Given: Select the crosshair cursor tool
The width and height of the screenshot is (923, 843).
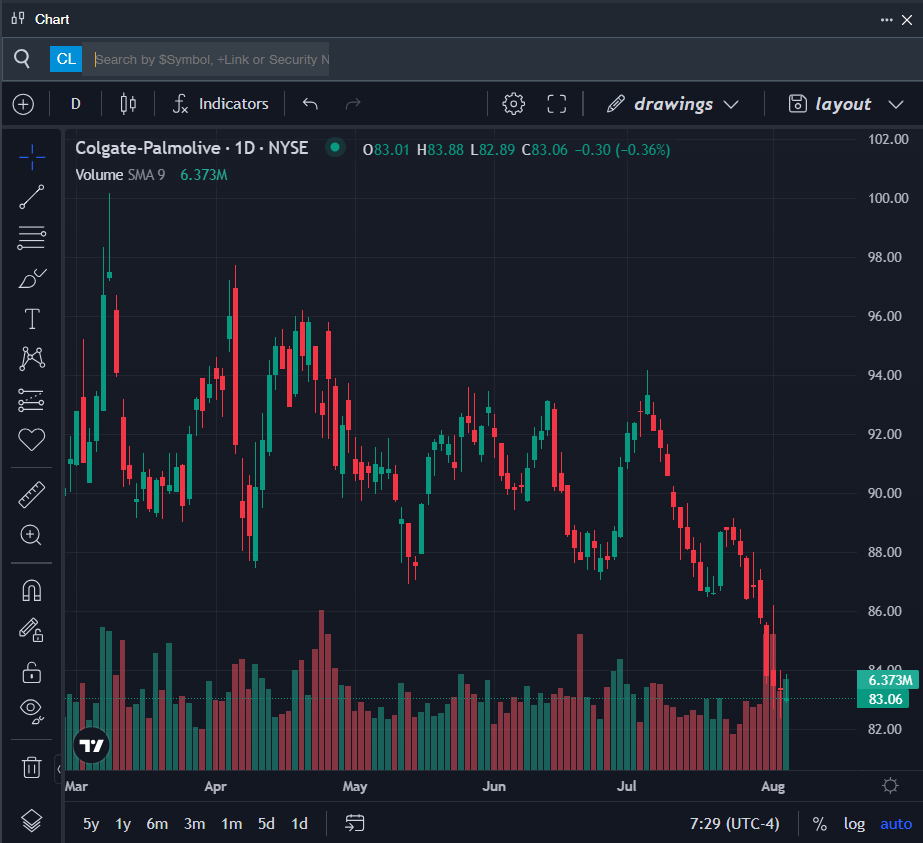Looking at the screenshot, I should tap(32, 157).
